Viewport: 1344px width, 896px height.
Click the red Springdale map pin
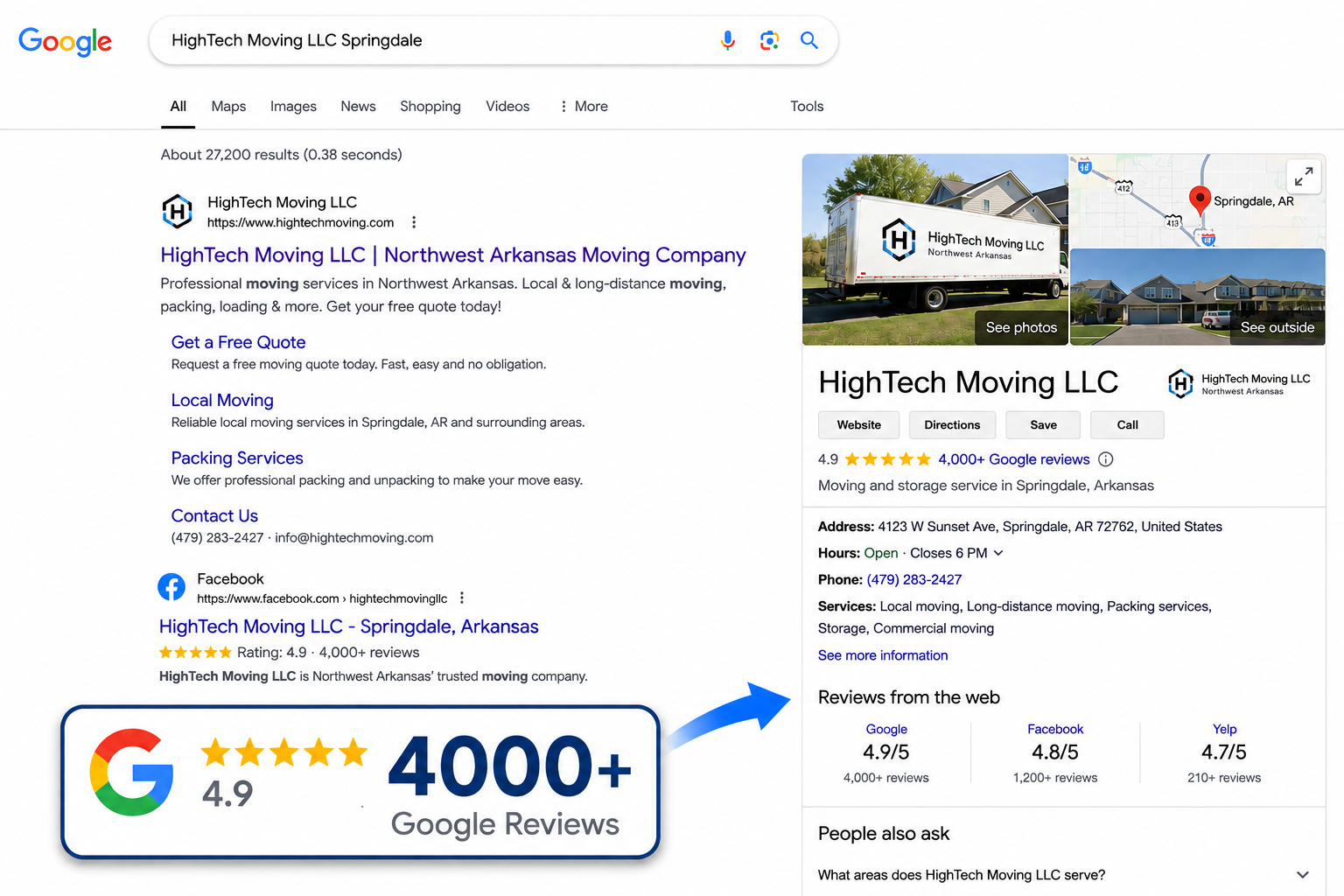pyautogui.click(x=1200, y=200)
